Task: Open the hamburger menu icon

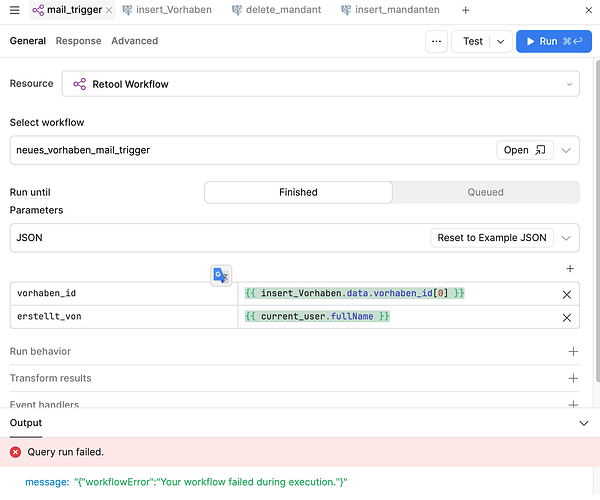Action: click(x=14, y=10)
